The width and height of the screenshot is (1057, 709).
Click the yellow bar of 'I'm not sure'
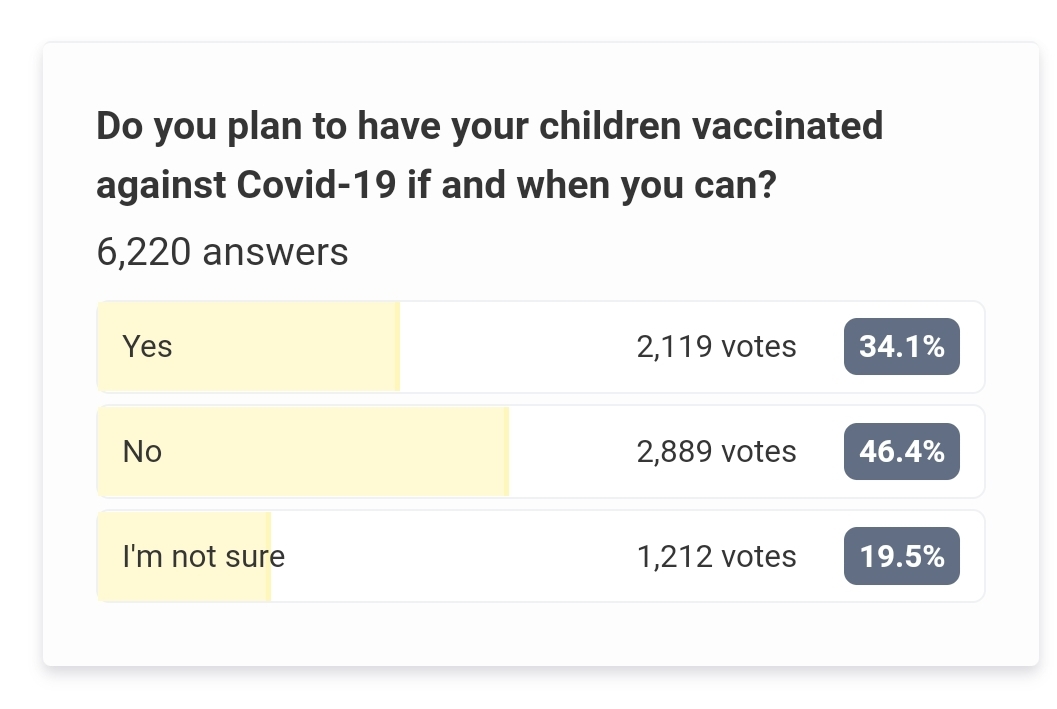coord(184,557)
